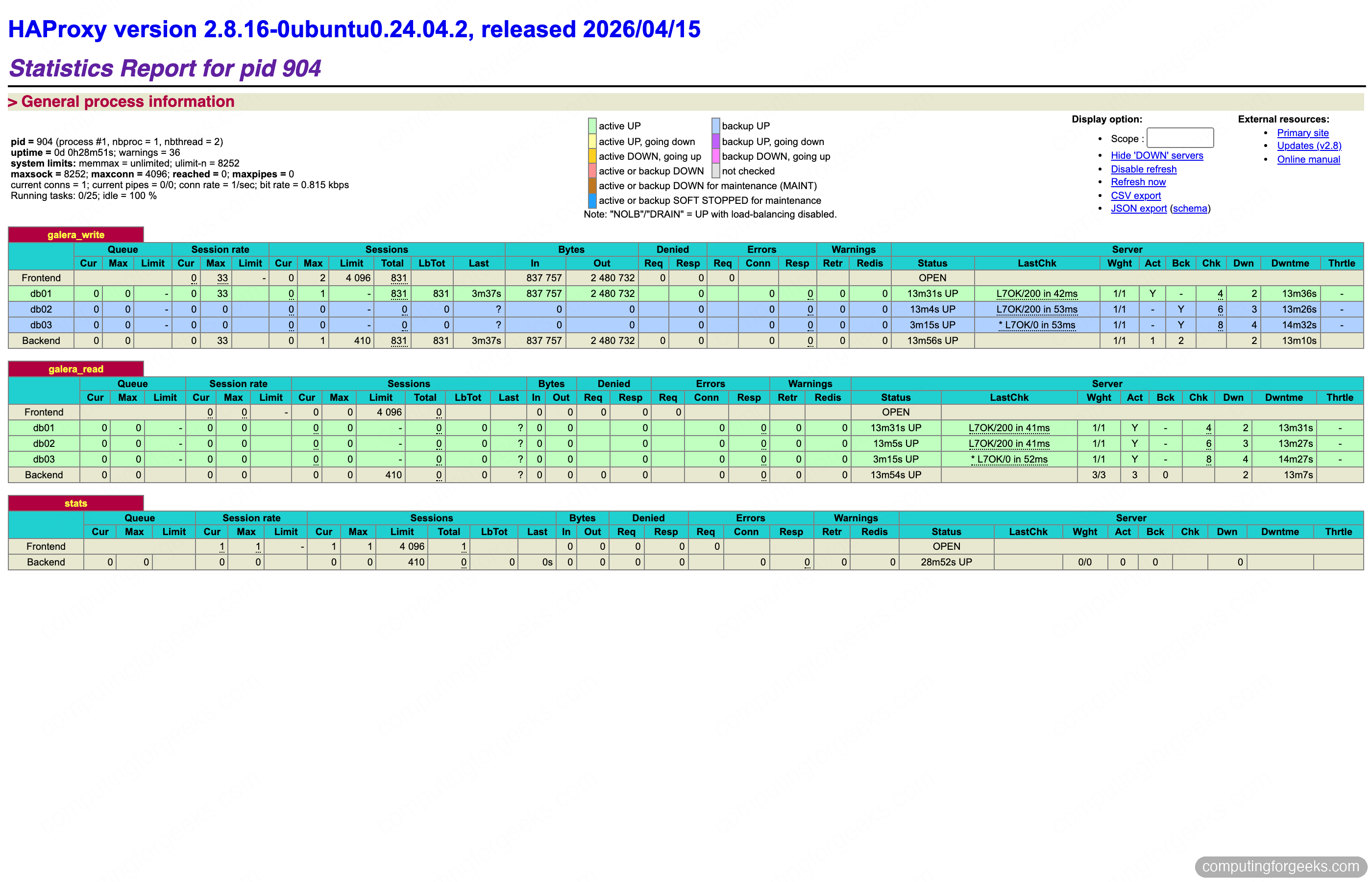Click the backup UP legend swatch

[716, 126]
